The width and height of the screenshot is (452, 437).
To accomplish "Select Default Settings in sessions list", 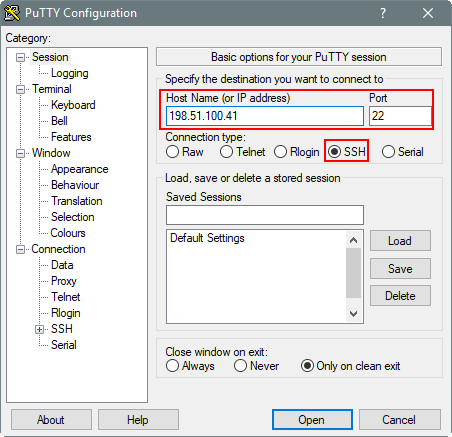I will (207, 238).
